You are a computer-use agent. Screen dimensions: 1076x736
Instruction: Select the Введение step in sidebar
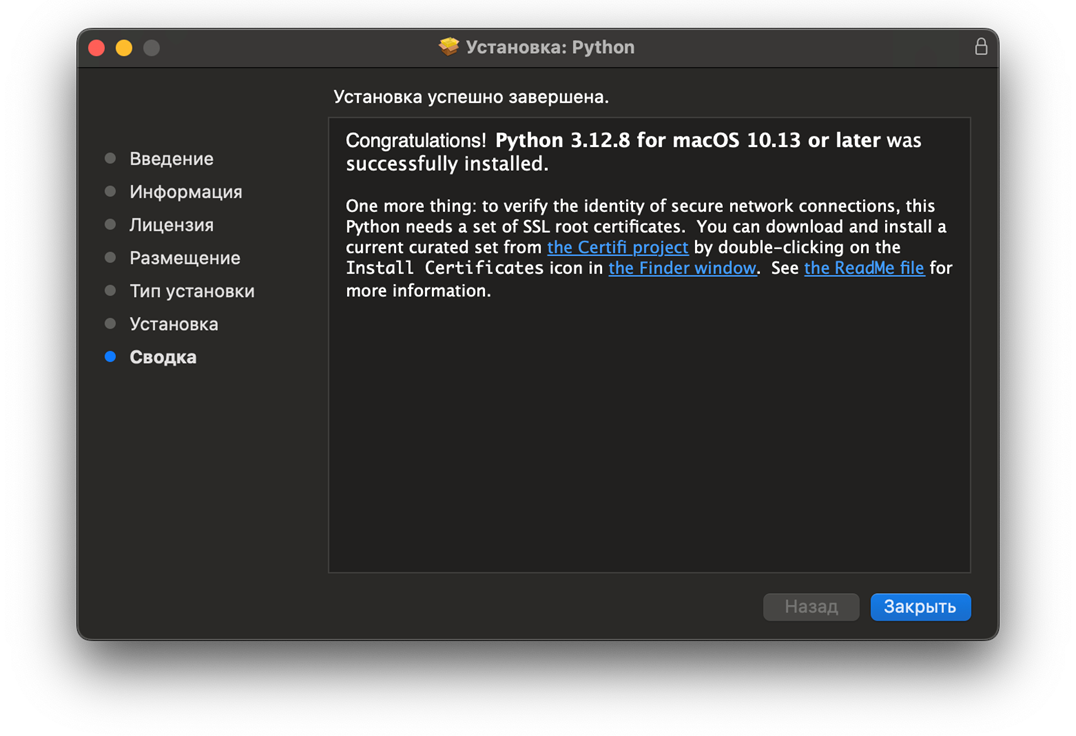click(172, 158)
